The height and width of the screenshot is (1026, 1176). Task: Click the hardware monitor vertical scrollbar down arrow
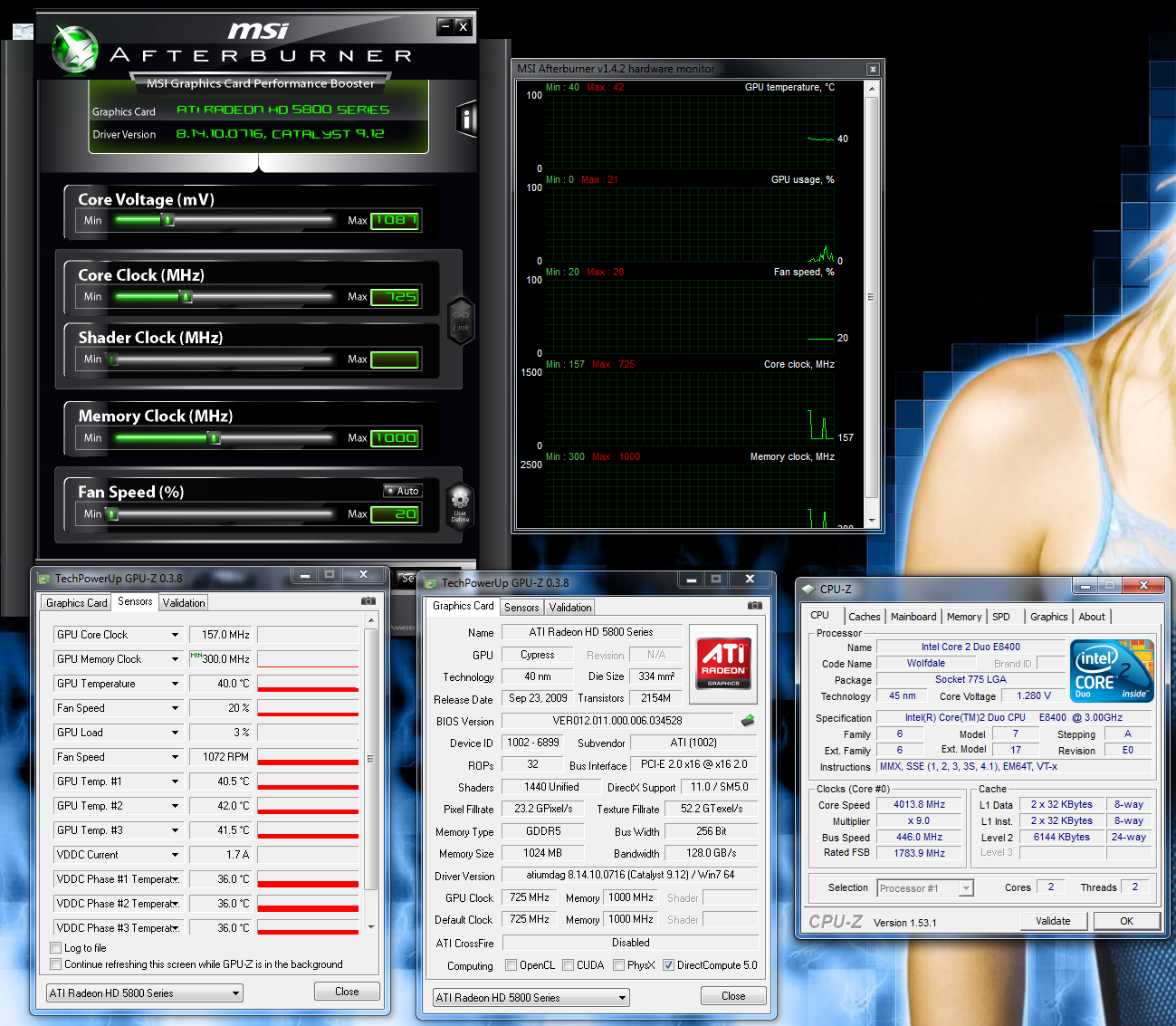[x=872, y=521]
